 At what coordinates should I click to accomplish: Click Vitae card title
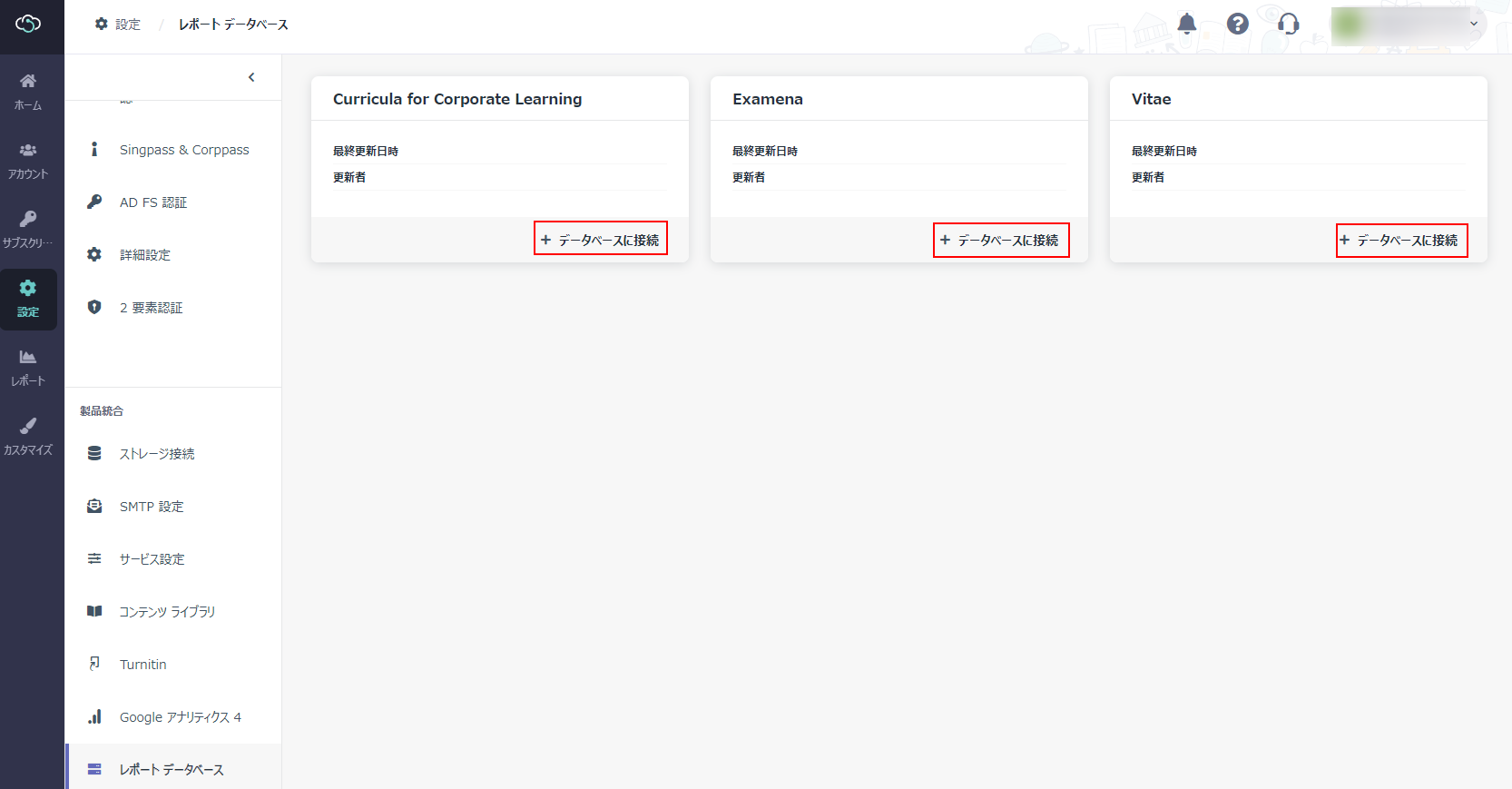pyautogui.click(x=1151, y=99)
